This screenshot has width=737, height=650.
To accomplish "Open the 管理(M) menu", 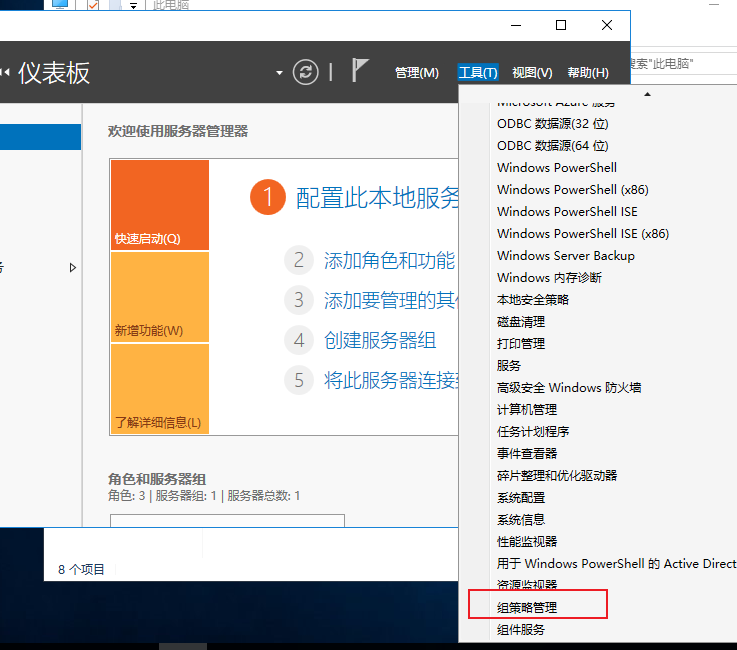I will pos(416,73).
